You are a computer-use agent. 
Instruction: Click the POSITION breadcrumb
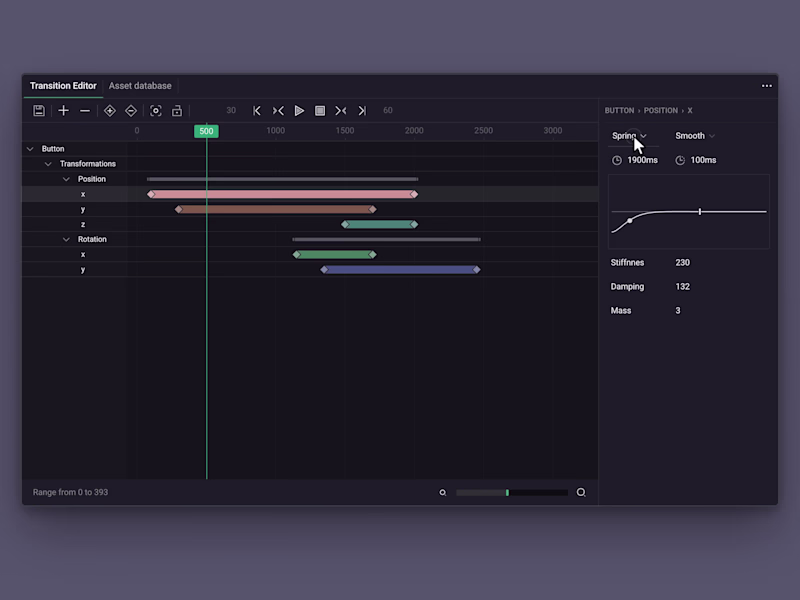coord(661,111)
